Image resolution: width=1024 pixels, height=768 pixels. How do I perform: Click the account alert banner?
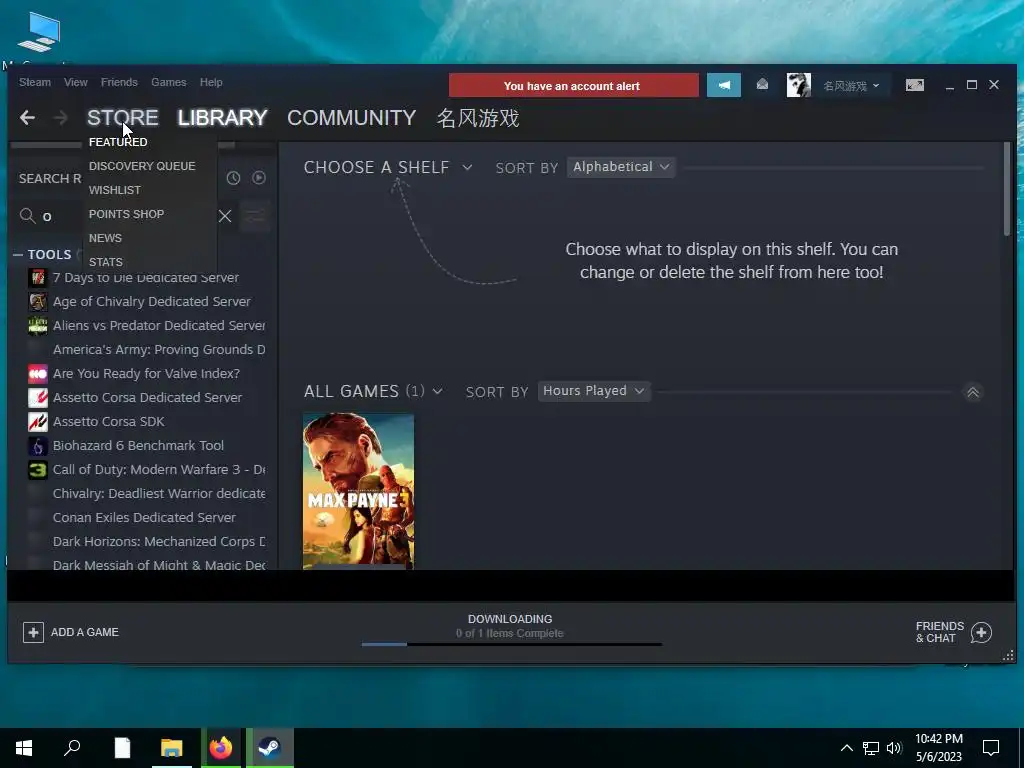coord(573,86)
